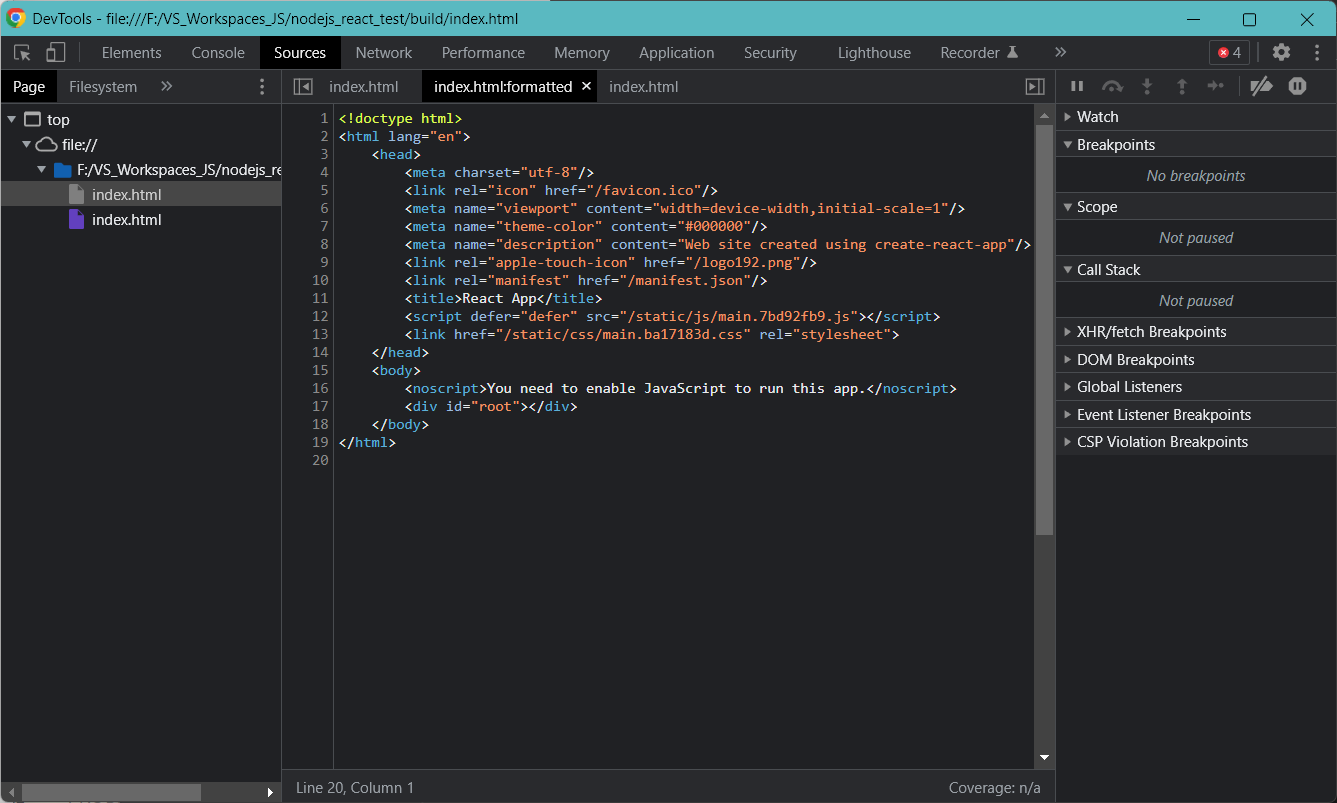Screen dimensions: 1337x803
Task: Collapse the Call Stack section
Action: pyautogui.click(x=1196, y=270)
